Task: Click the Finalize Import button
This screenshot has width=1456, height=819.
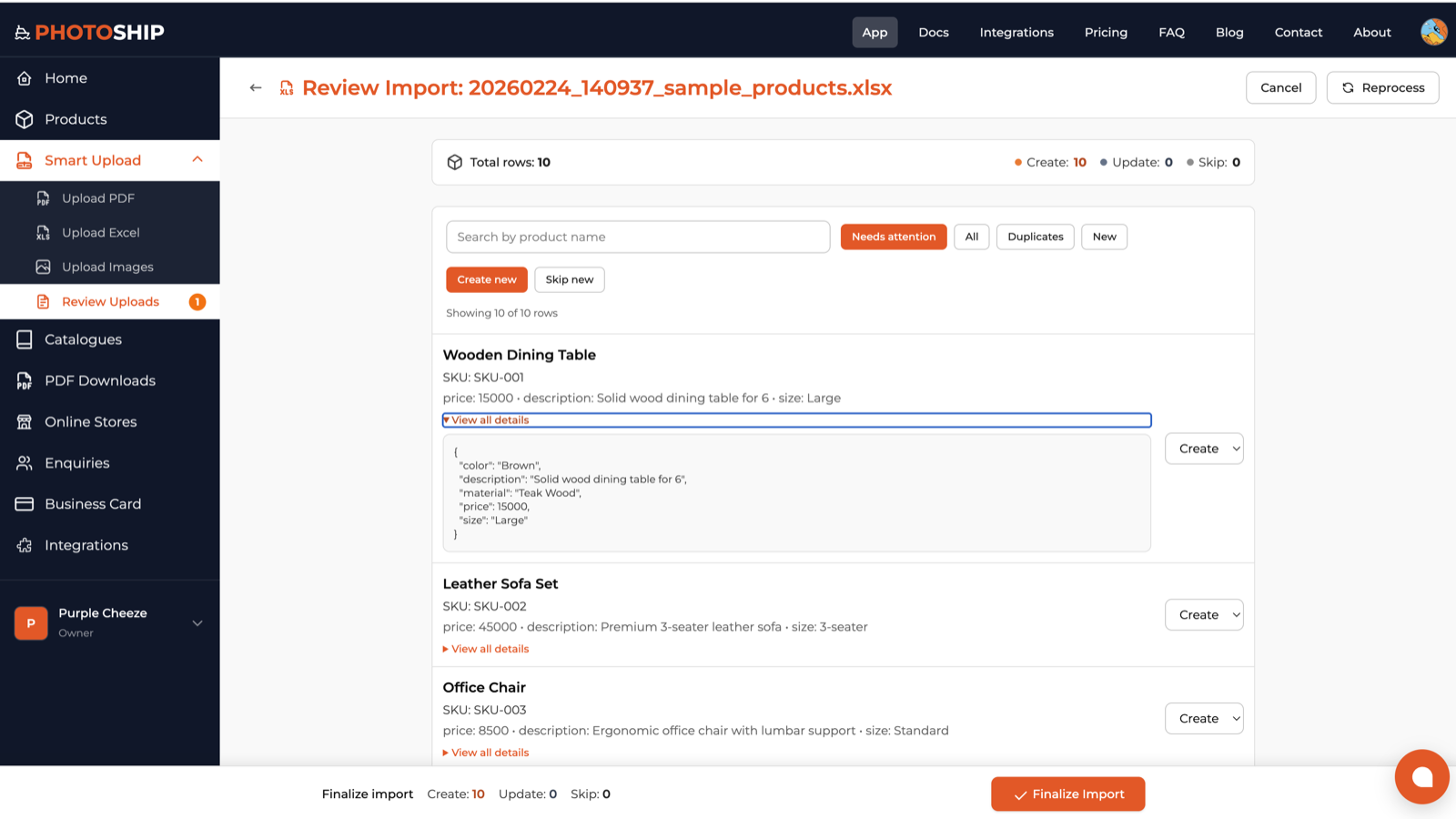Action: [x=1067, y=794]
